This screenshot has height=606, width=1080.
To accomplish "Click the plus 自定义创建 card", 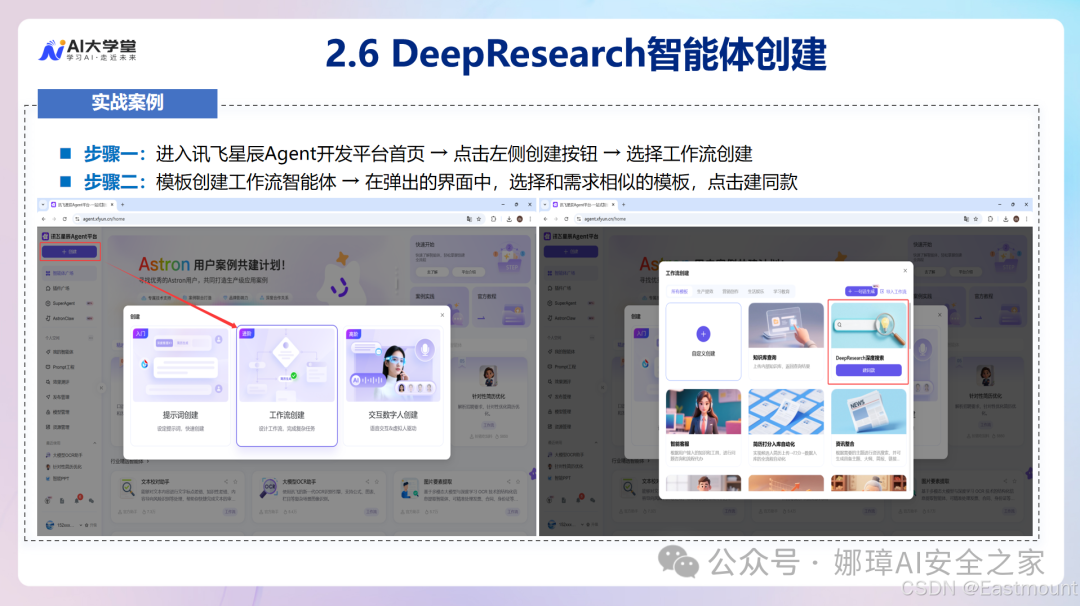I will 703,342.
